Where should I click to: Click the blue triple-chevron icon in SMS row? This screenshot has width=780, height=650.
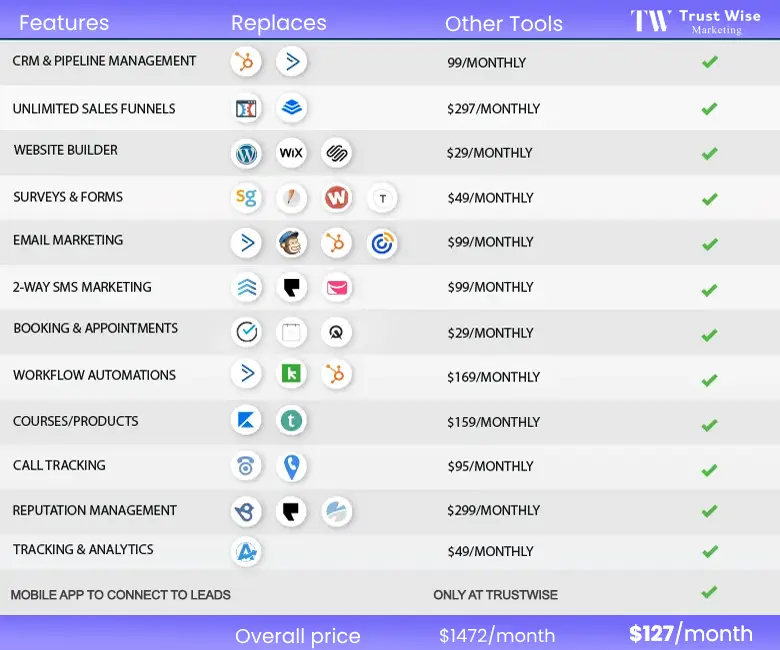[x=247, y=287]
